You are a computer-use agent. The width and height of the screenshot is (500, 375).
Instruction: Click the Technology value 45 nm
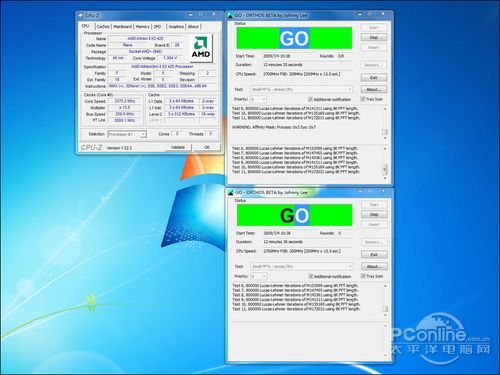coord(118,58)
